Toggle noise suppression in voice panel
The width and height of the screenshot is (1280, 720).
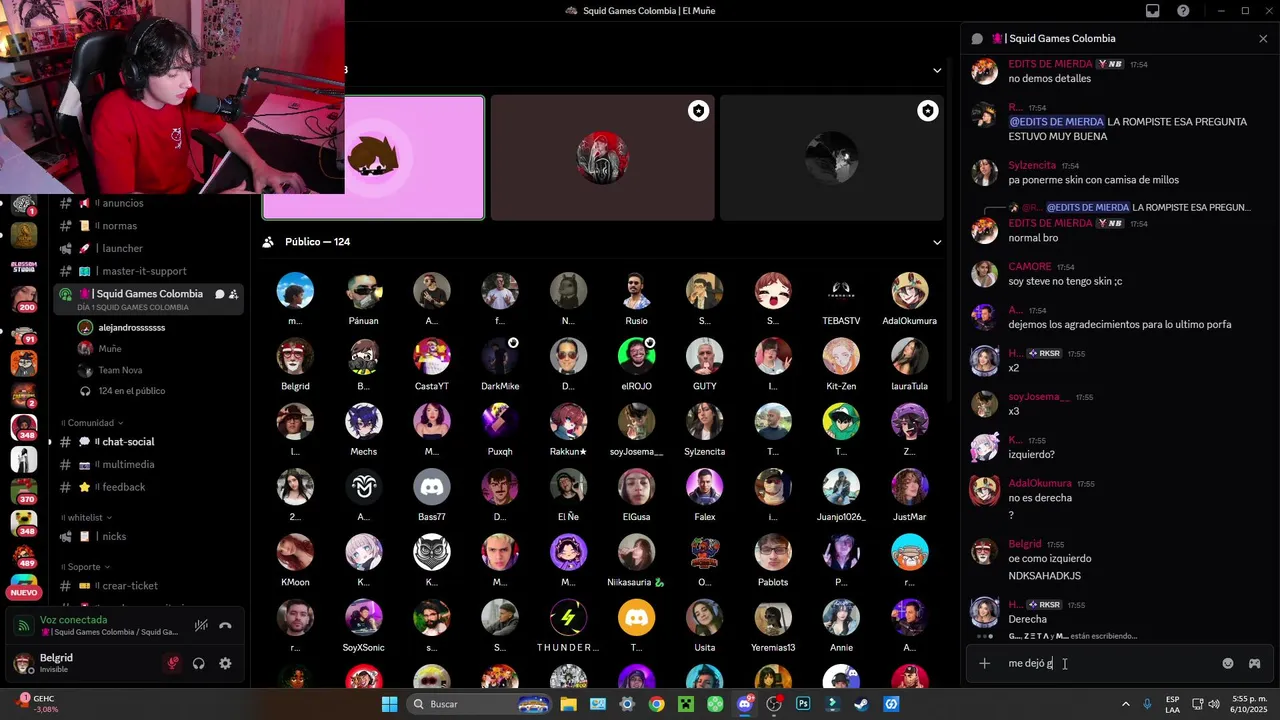point(201,625)
